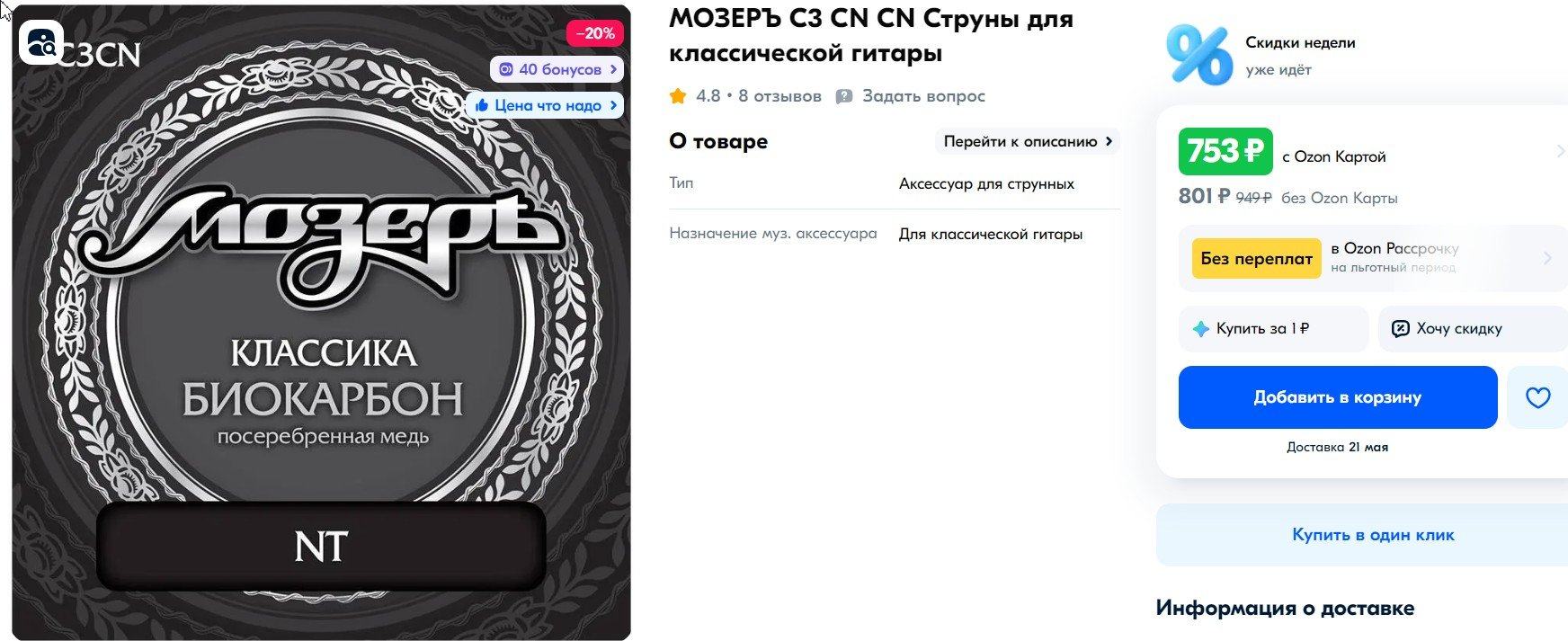Click Задать вопрос link
The width and height of the screenshot is (1568, 641).
pos(923,96)
